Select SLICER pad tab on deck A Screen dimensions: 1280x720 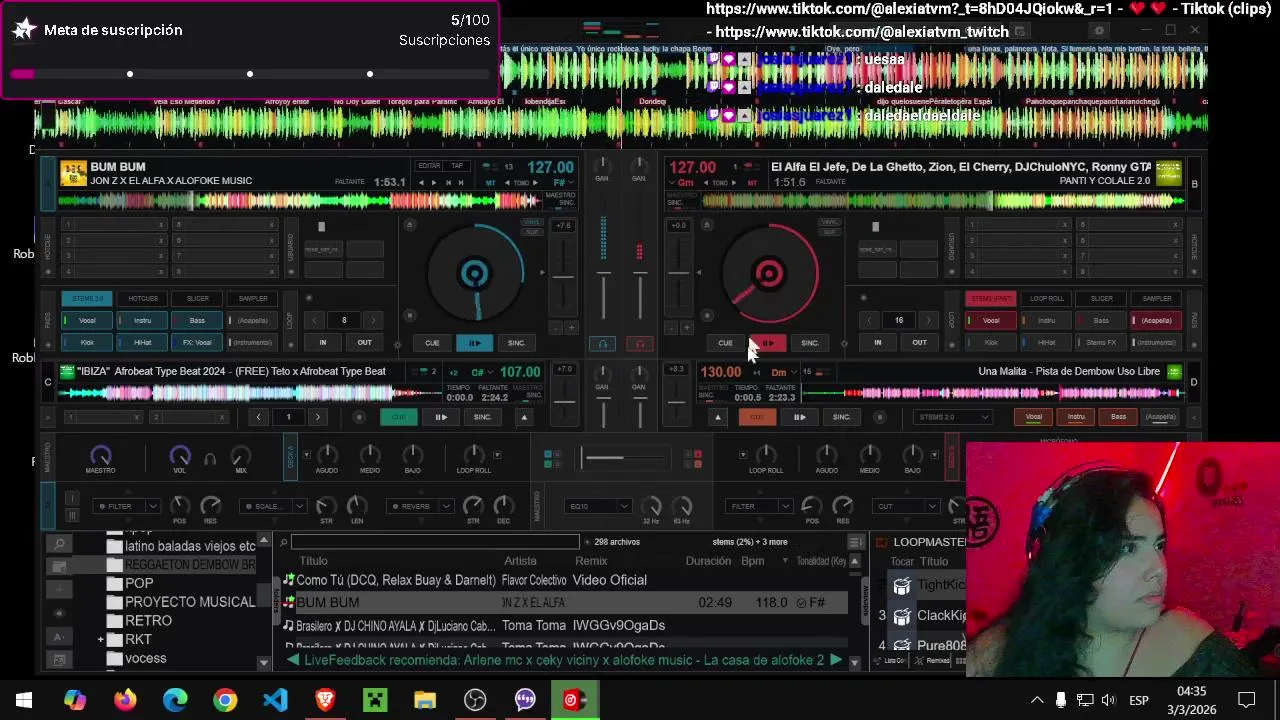[197, 298]
